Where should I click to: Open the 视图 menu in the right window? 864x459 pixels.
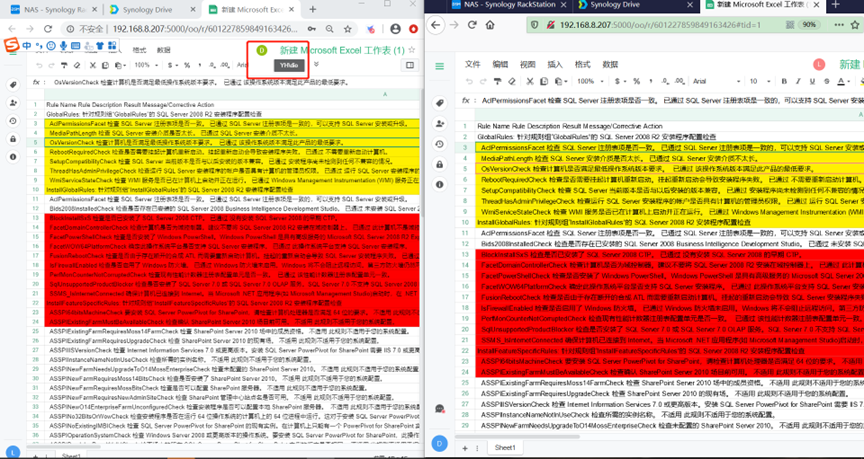(x=528, y=64)
